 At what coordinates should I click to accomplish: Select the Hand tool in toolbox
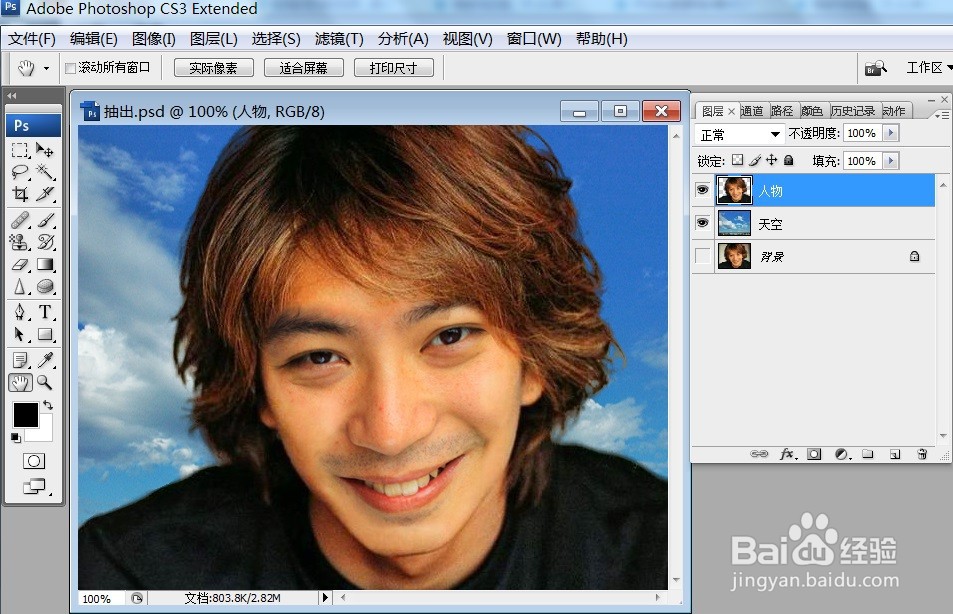pos(20,382)
